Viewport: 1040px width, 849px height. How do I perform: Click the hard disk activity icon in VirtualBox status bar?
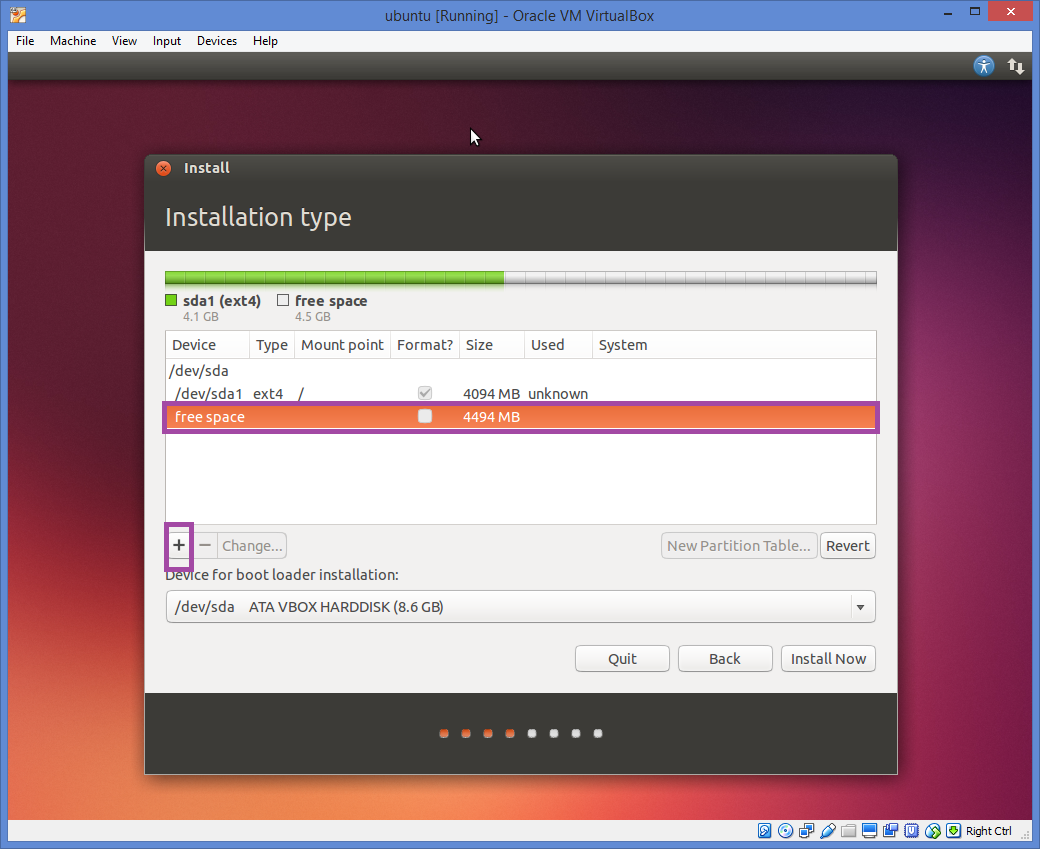(x=764, y=830)
